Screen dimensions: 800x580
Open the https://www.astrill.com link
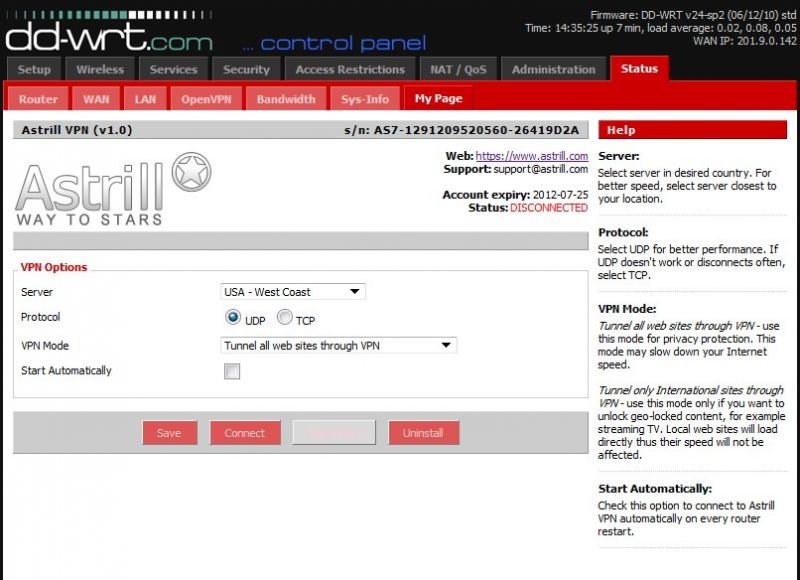click(531, 156)
